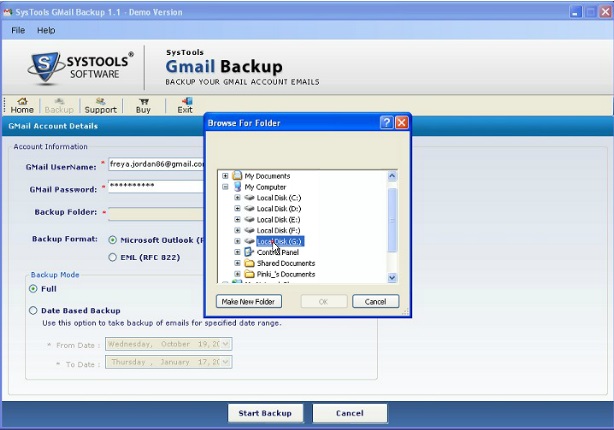This screenshot has width=614, height=430.
Task: Click the Exit toolbar item
Action: pyautogui.click(x=185, y=106)
